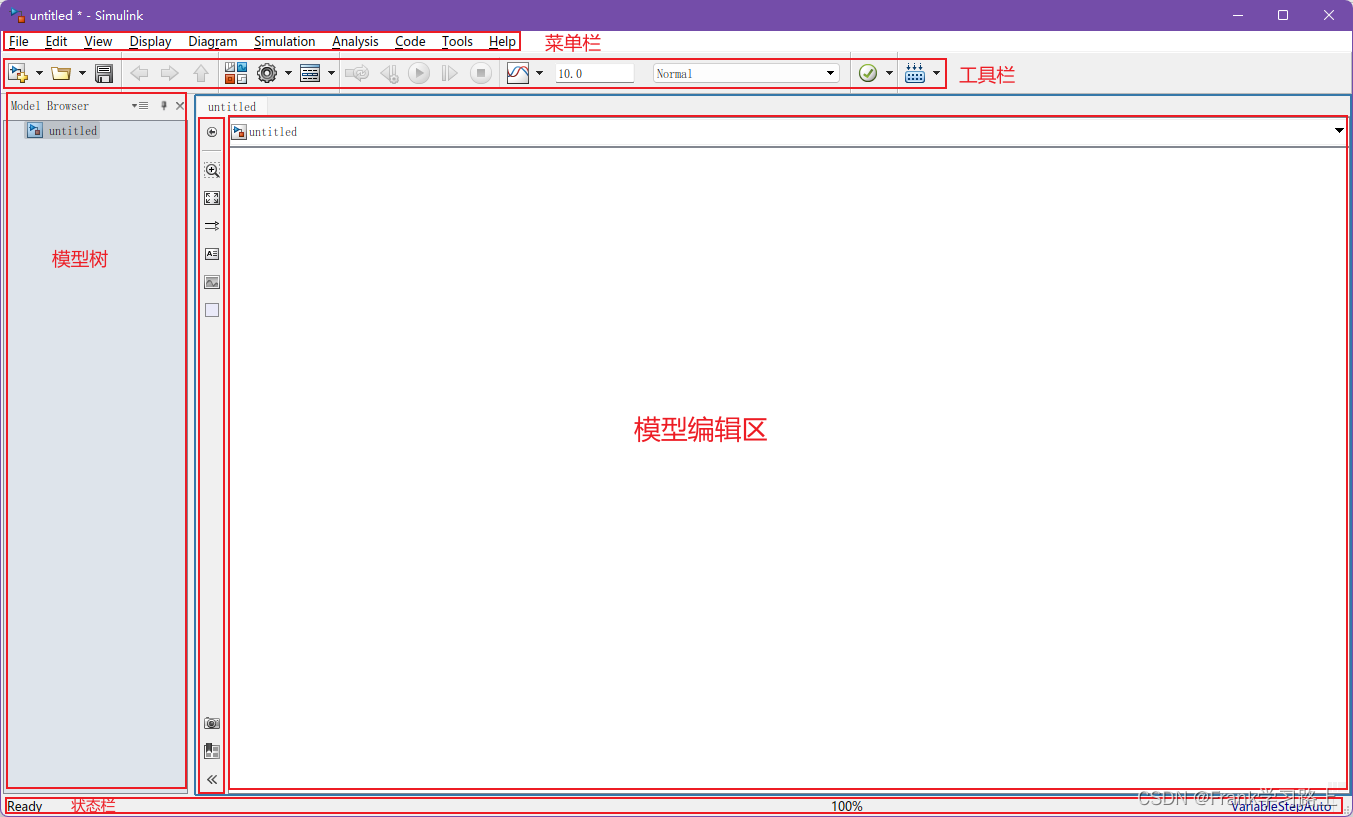This screenshot has height=817, width=1353.
Task: Switch to the untitled tab
Action: pos(231,106)
